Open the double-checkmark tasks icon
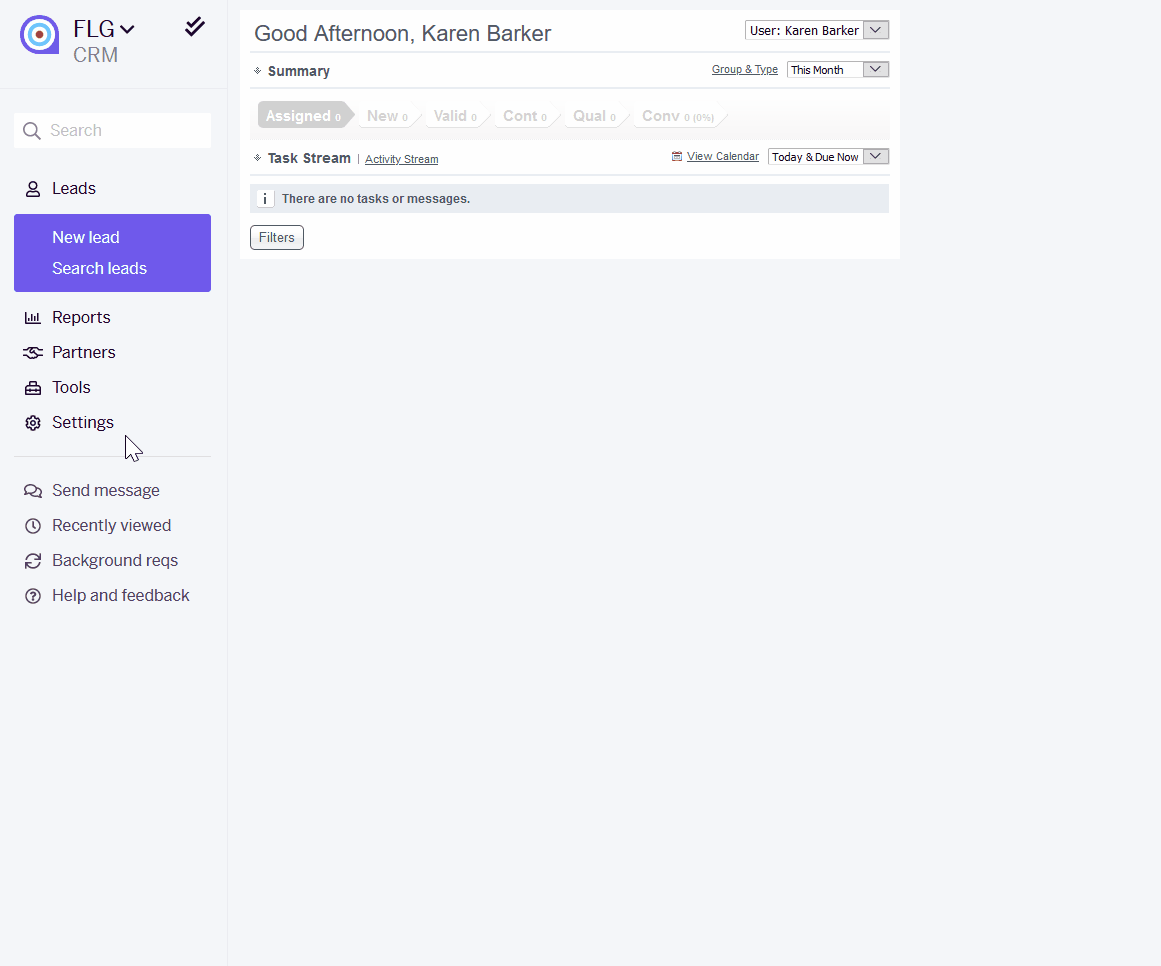Viewport: 1161px width, 966px height. (195, 27)
